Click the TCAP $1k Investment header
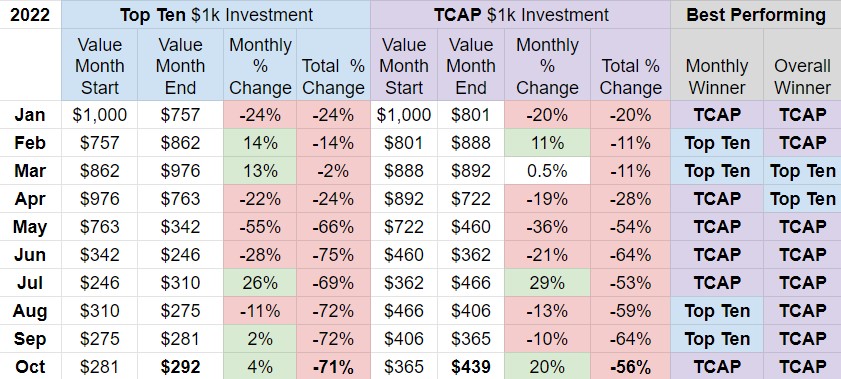Screen dimensions: 841x379 point(520,14)
